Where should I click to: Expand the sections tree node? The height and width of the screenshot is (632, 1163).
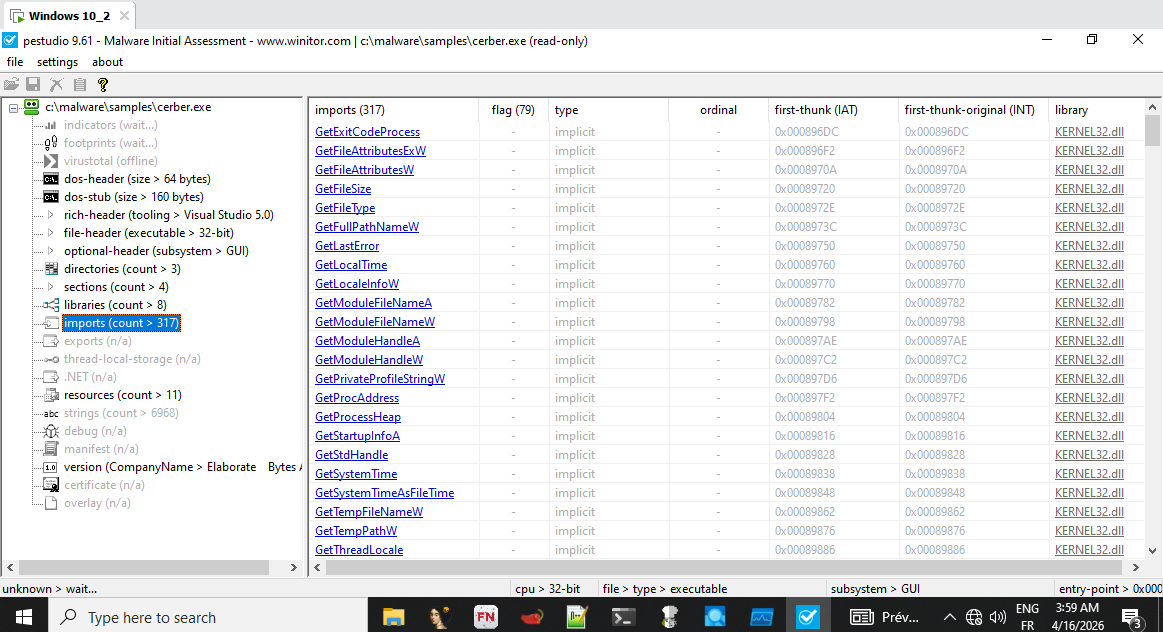(50, 287)
